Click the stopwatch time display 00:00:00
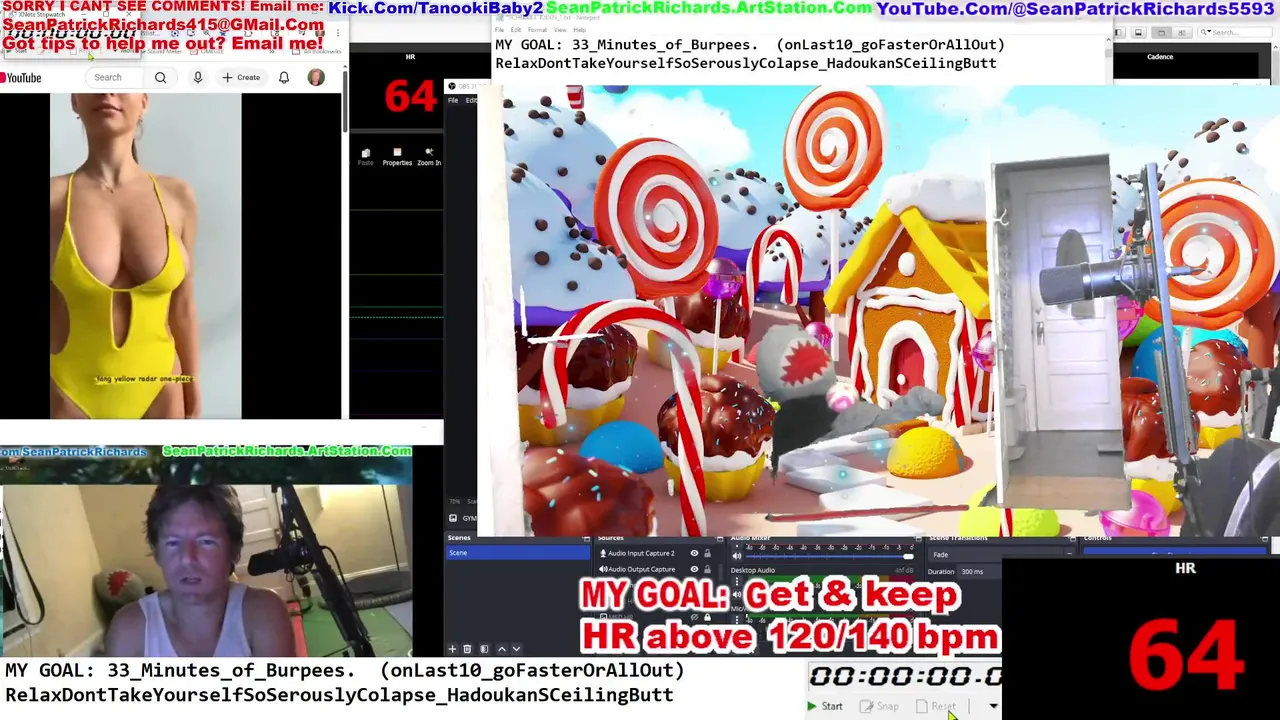 [905, 676]
